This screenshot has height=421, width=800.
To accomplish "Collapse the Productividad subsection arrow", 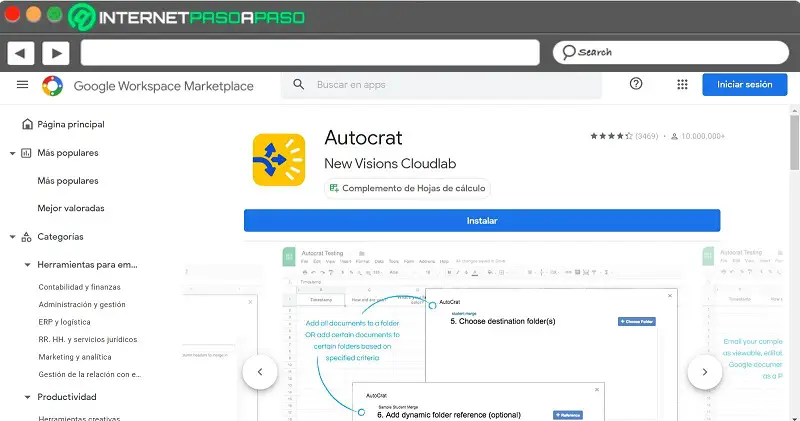I will point(28,397).
